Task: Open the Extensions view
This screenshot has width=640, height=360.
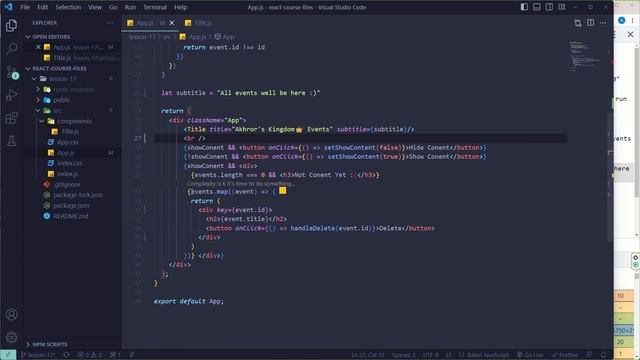Action: (11, 118)
